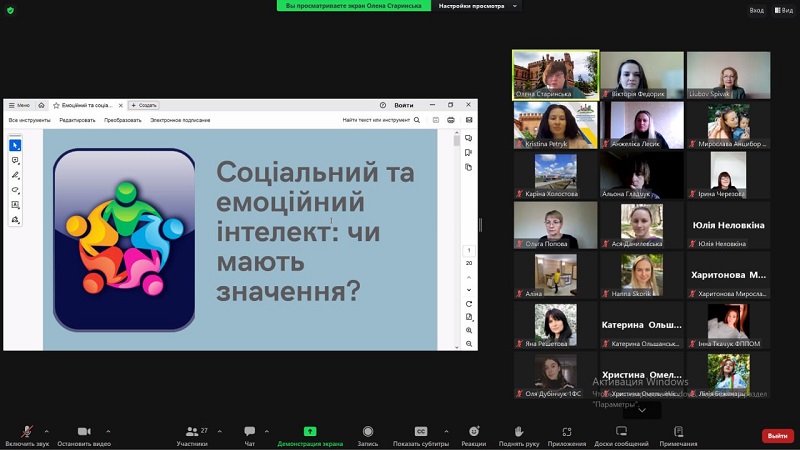The image size is (800, 451).
Task: Open the Участники participants panel
Action: pos(191,433)
